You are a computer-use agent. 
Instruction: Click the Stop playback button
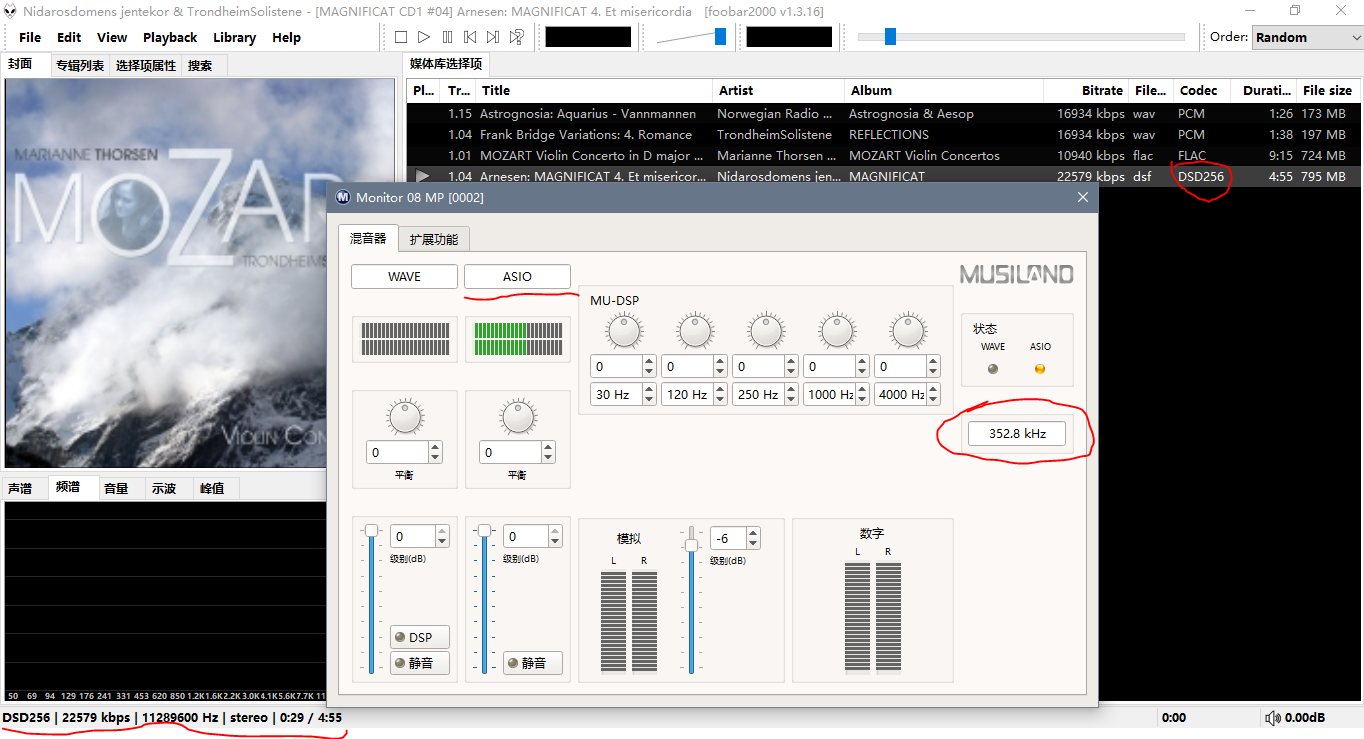click(400, 37)
